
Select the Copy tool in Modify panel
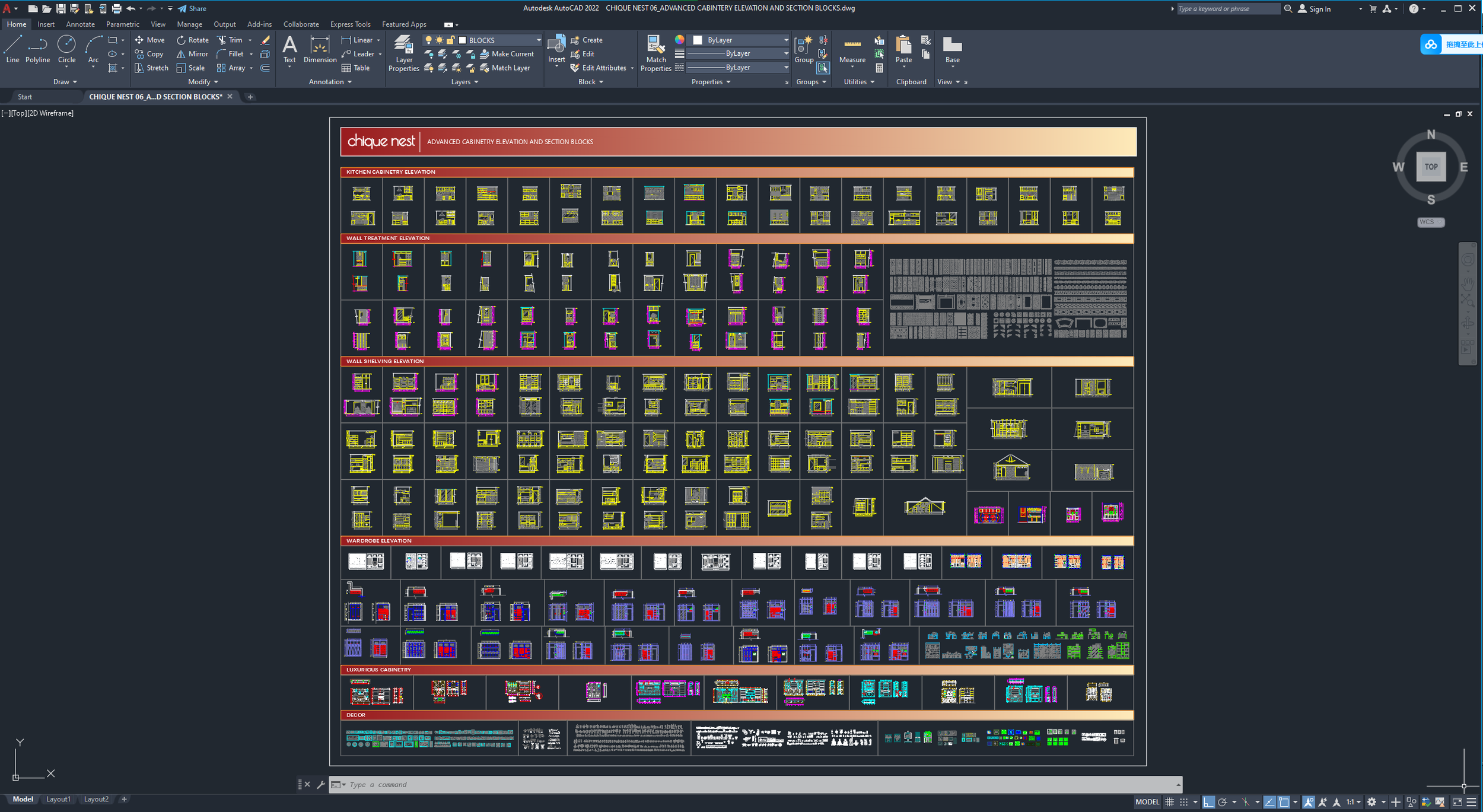point(151,54)
